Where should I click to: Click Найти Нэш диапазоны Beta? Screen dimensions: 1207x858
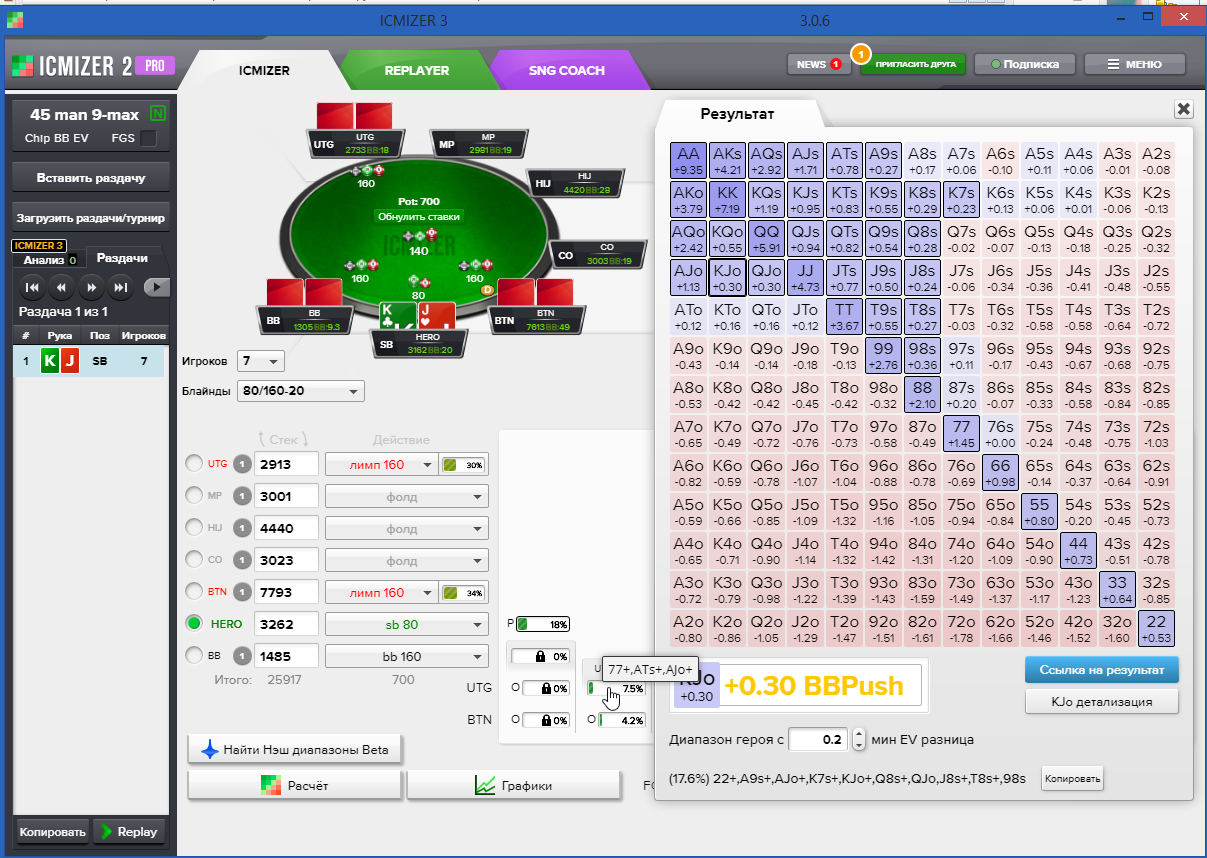pyautogui.click(x=295, y=749)
